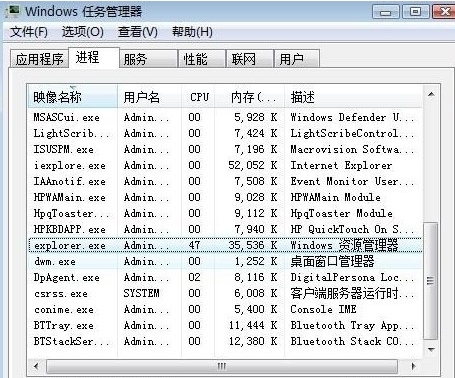Switch to the 用户 tab
This screenshot has height=378, width=455.
coord(297,59)
